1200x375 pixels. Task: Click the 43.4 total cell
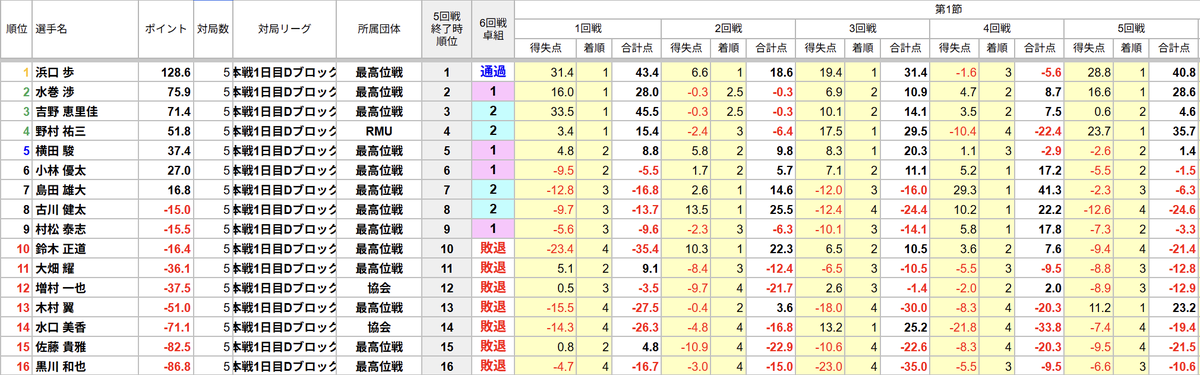coord(635,72)
